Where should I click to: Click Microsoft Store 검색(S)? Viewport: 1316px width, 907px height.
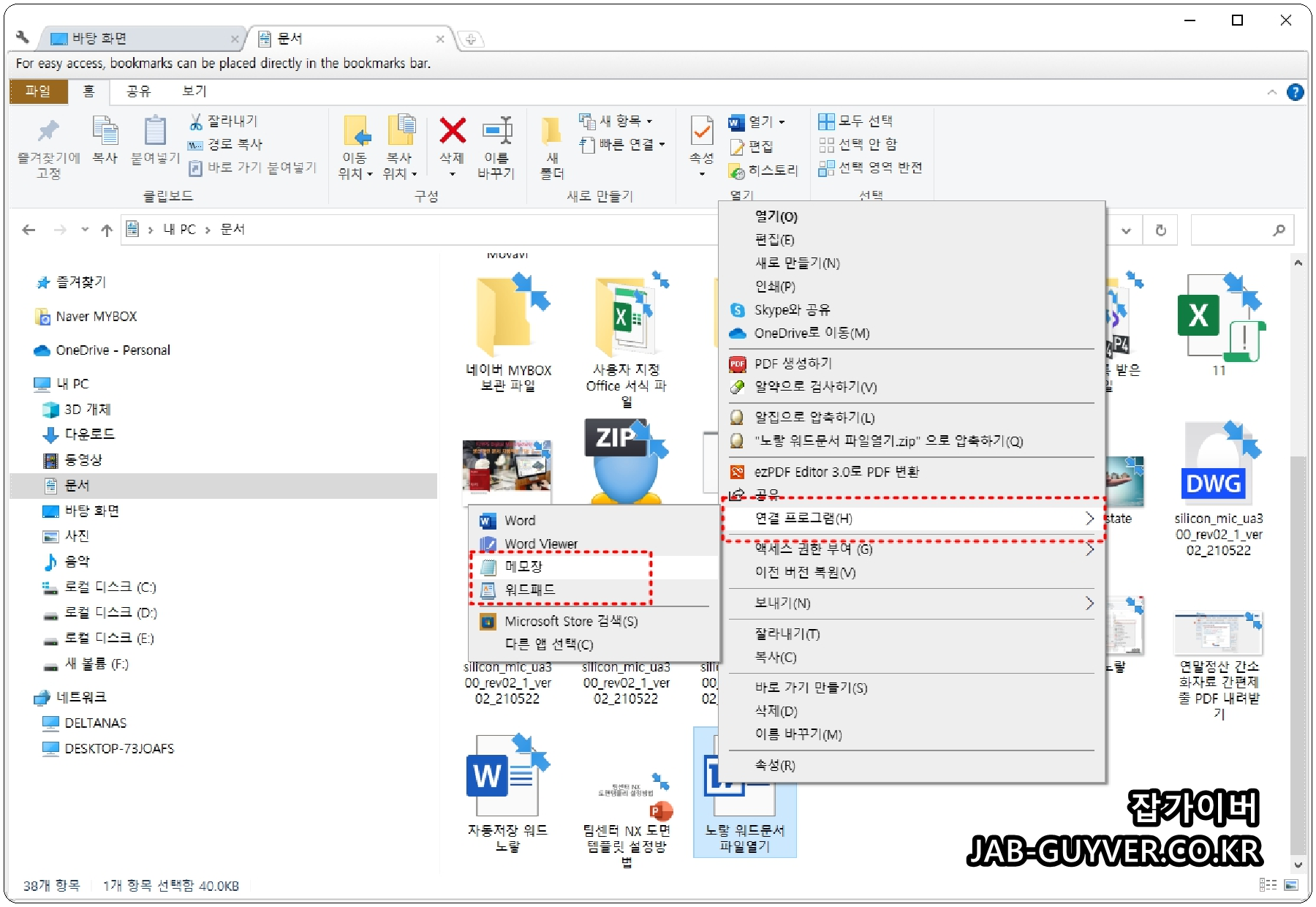pos(594,622)
